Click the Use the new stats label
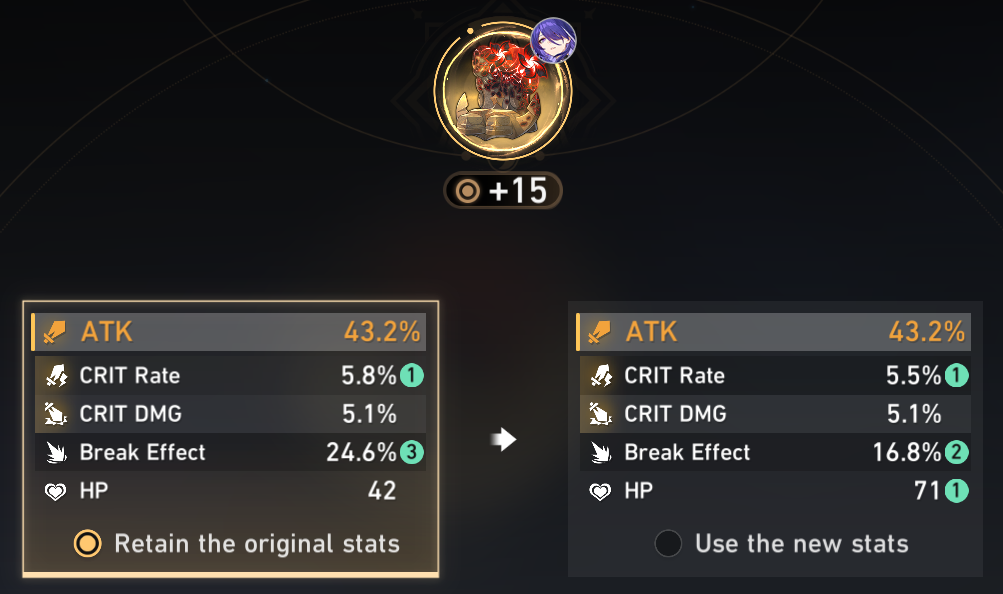Screen dimensions: 1003x594 (x=802, y=544)
